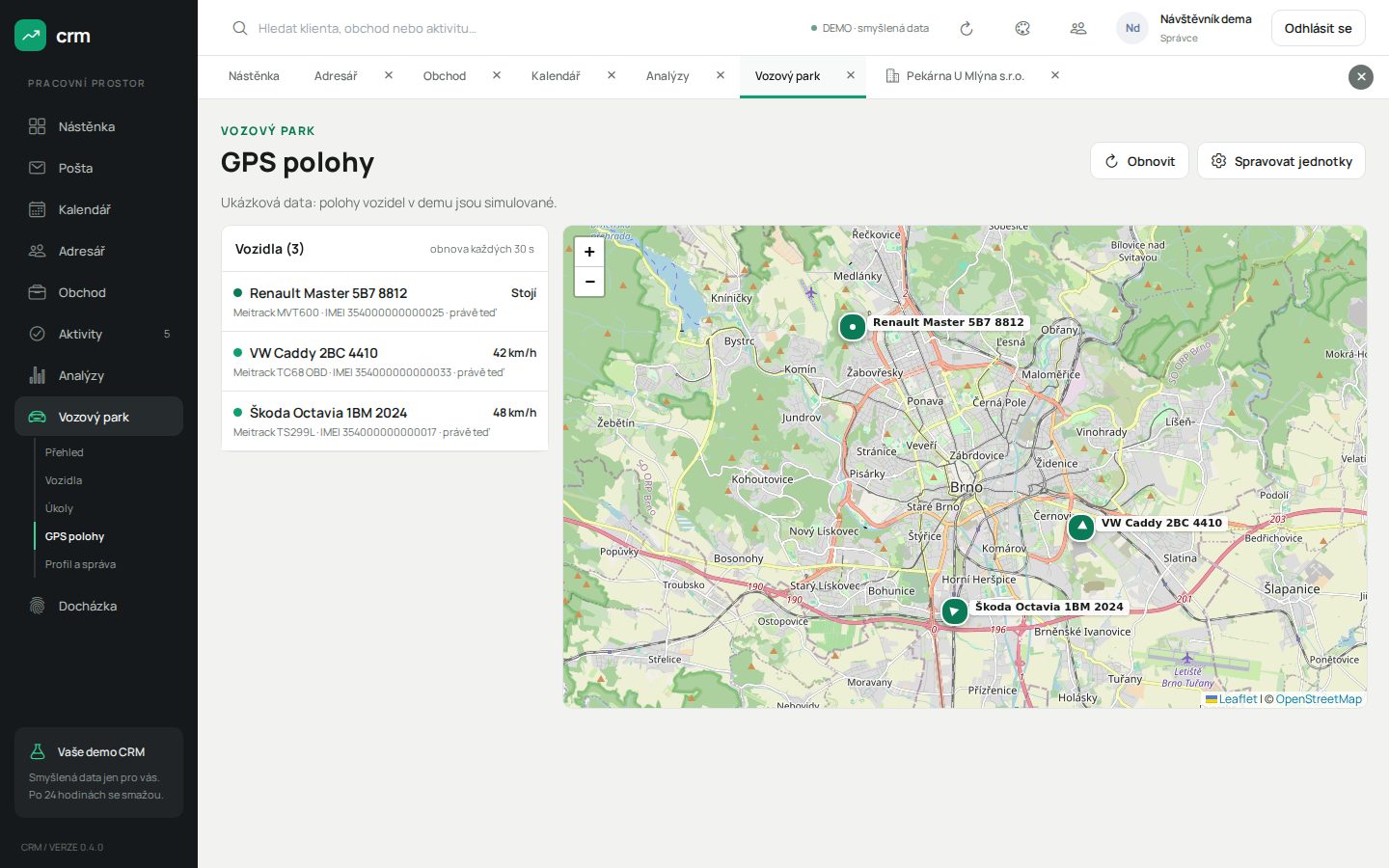The image size is (1389, 868).
Task: Open Docházka attendance section
Action: (x=98, y=606)
